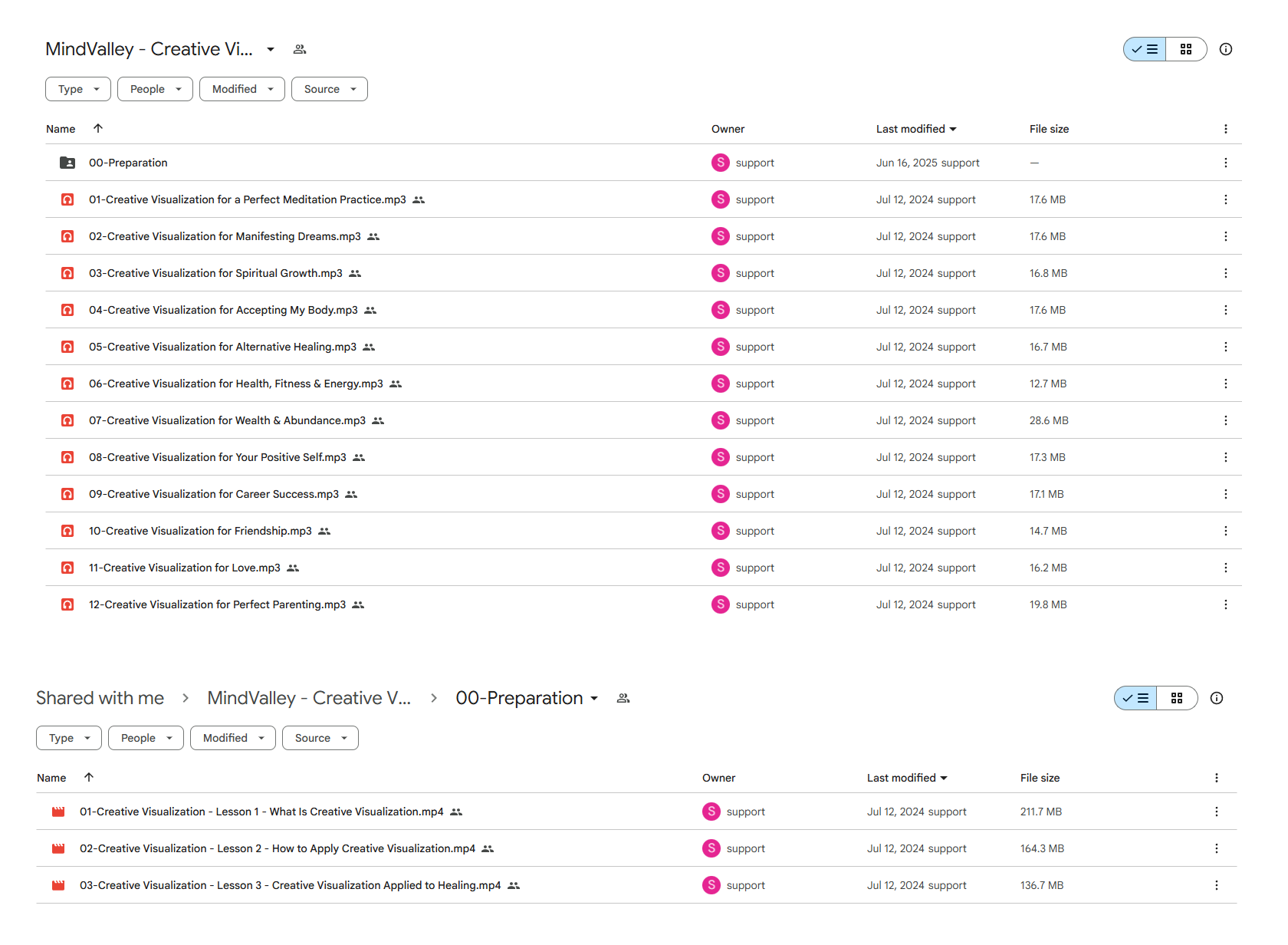Open more actions for Lesson 2 mp4 row
Screen dimensions: 1288x945
[1217, 848]
